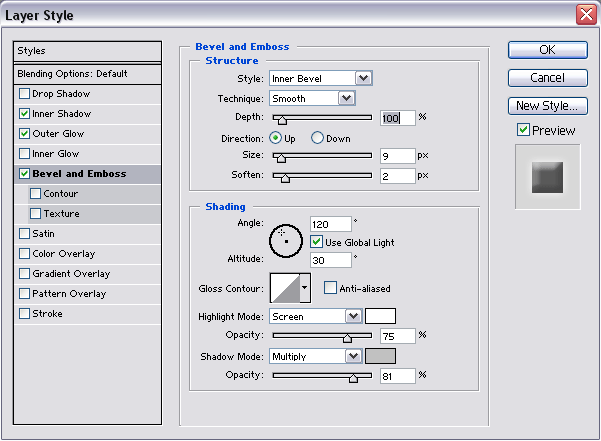The image size is (601, 441).
Task: Open the Styles list item
Action: coord(87,51)
